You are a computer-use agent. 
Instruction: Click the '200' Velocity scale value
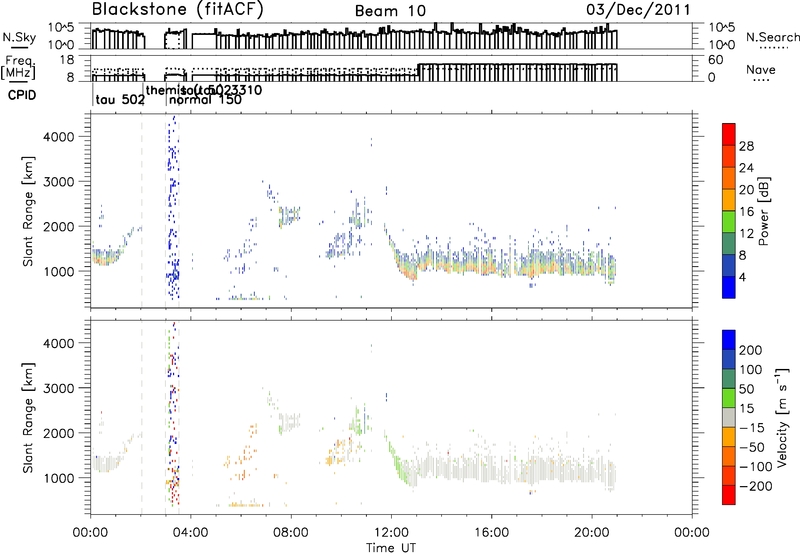coord(751,350)
